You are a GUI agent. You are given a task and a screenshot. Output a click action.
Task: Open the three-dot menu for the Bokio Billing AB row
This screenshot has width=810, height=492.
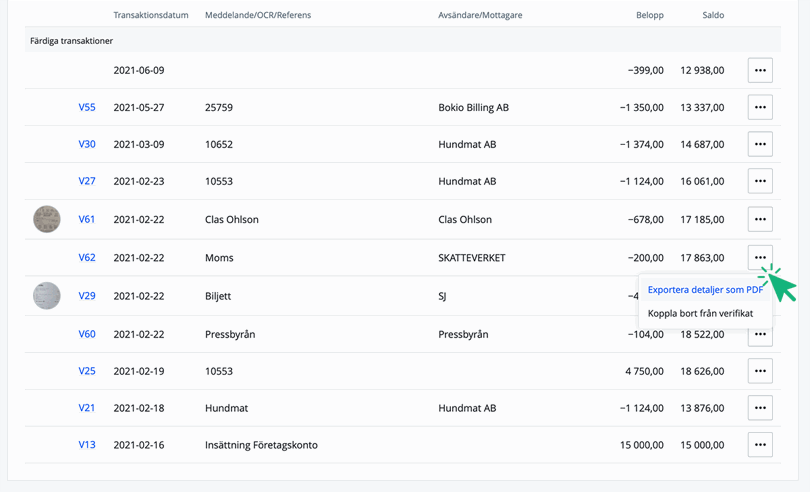(x=760, y=107)
